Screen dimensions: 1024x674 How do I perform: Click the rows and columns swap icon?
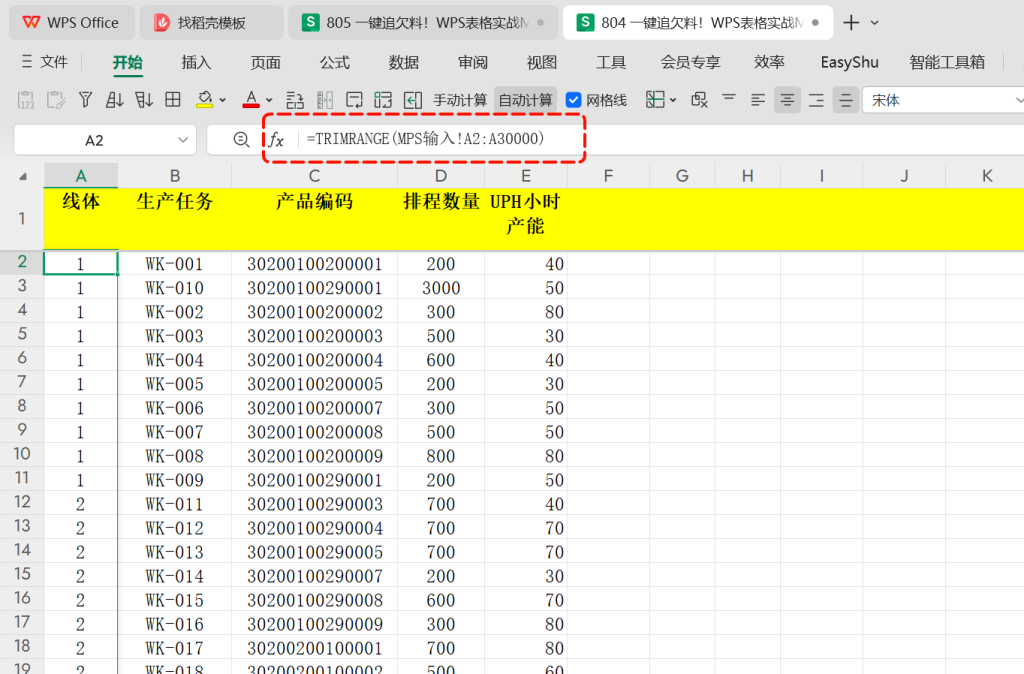(295, 100)
